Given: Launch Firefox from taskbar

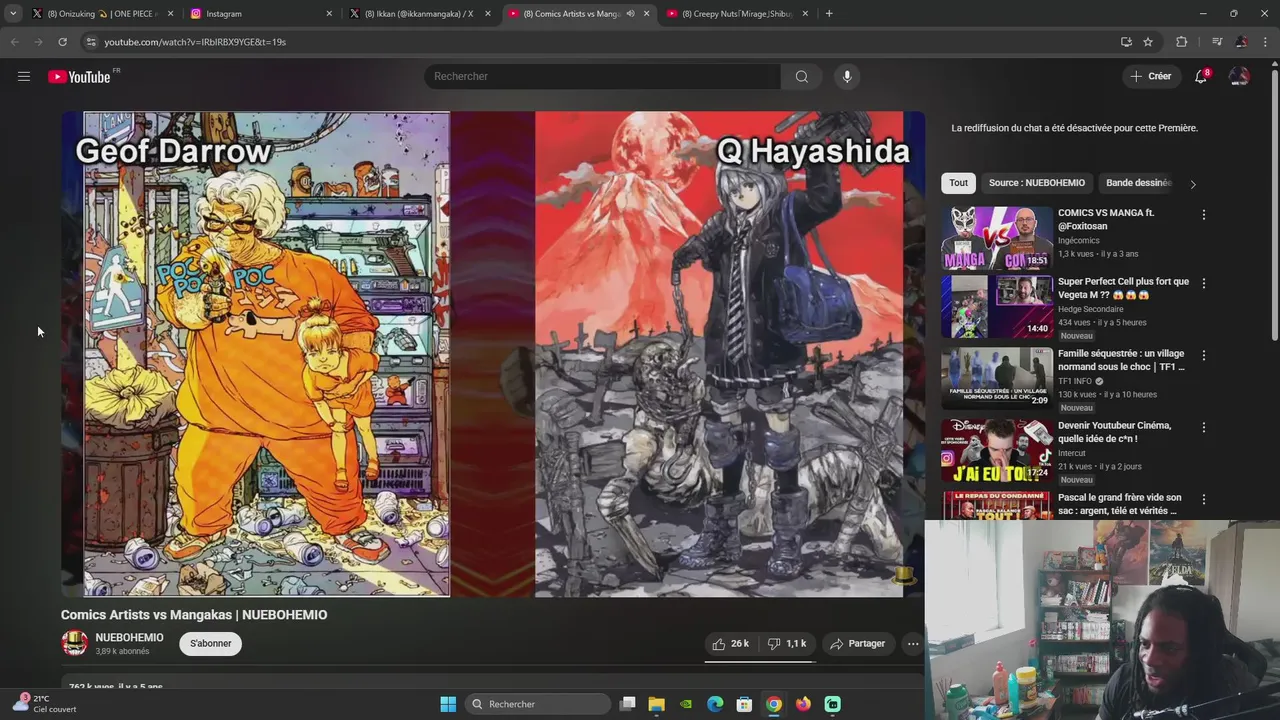Looking at the screenshot, I should point(803,704).
